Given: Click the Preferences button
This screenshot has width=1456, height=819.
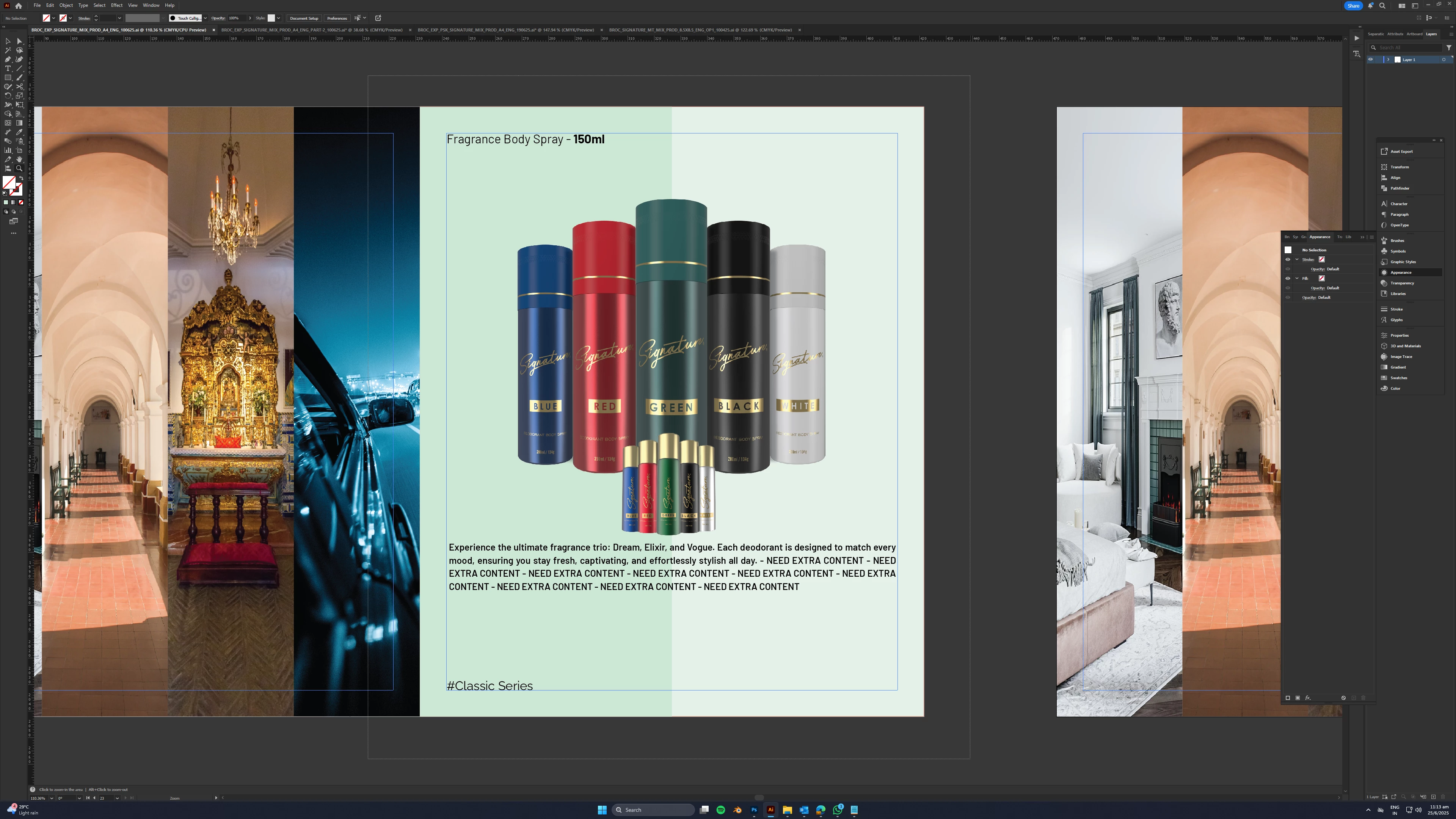Looking at the screenshot, I should click(337, 18).
